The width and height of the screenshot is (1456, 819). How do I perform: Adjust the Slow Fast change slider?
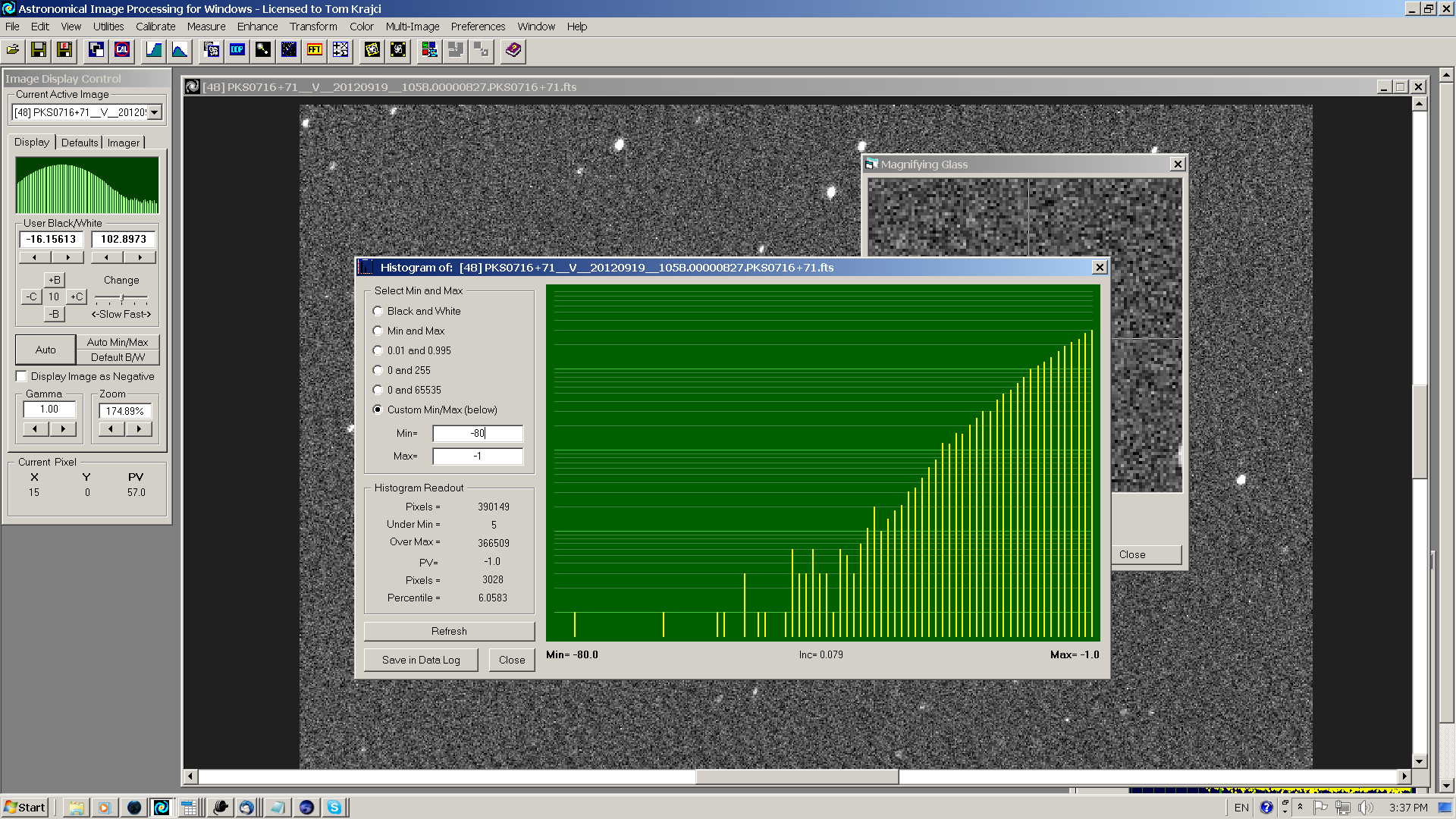pos(122,298)
